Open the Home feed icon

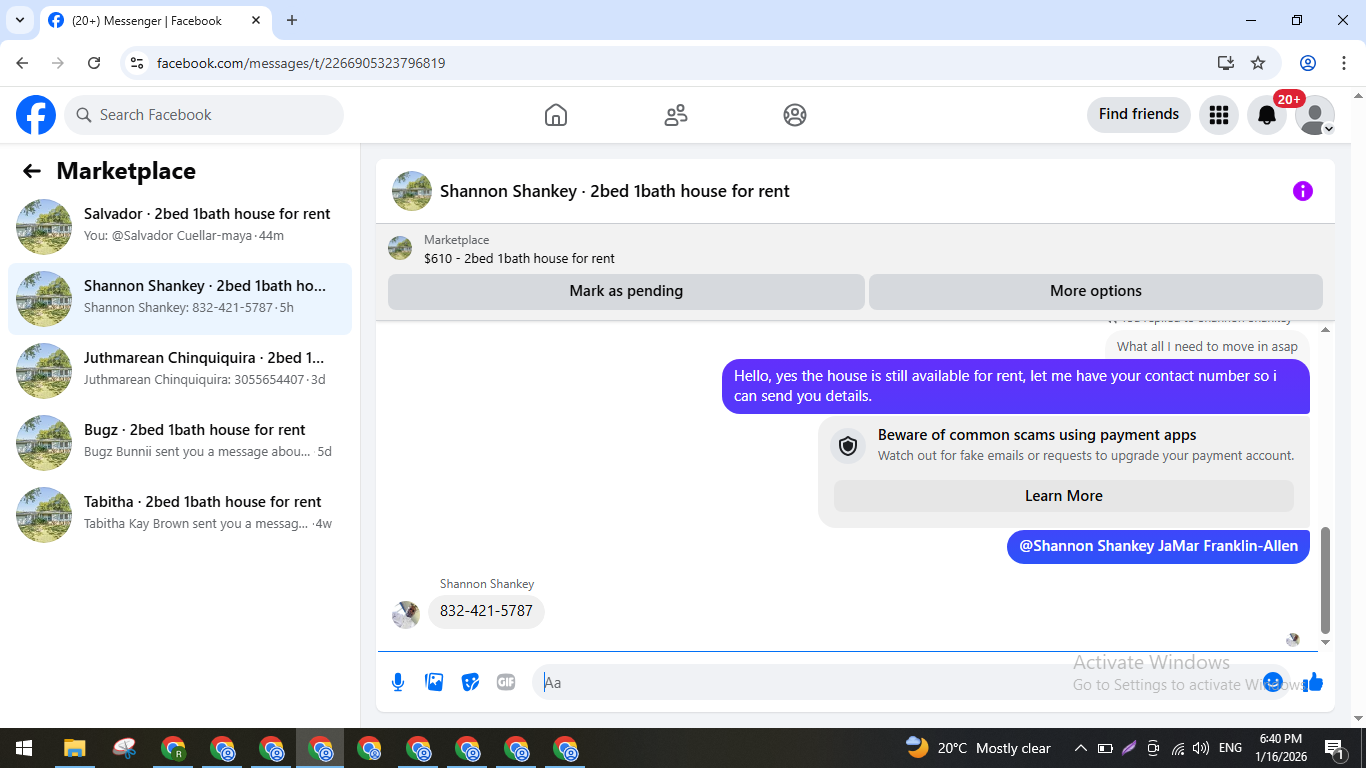coord(556,115)
